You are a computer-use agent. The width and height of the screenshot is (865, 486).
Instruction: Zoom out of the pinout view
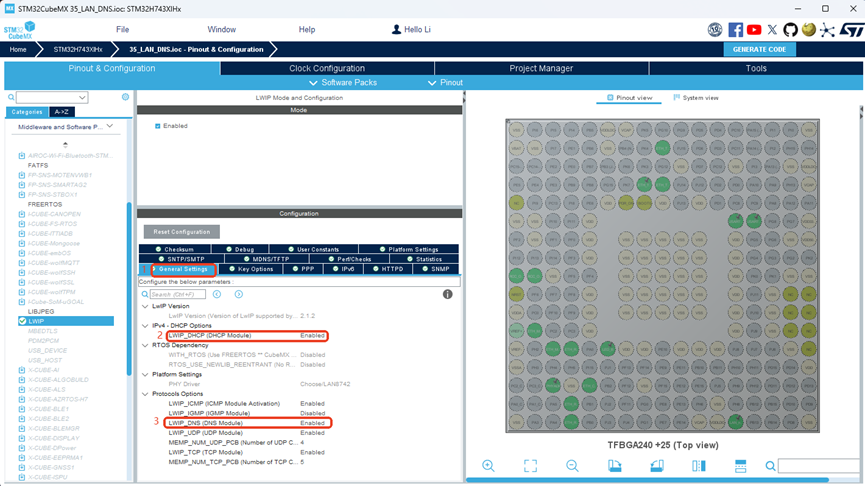(572, 466)
